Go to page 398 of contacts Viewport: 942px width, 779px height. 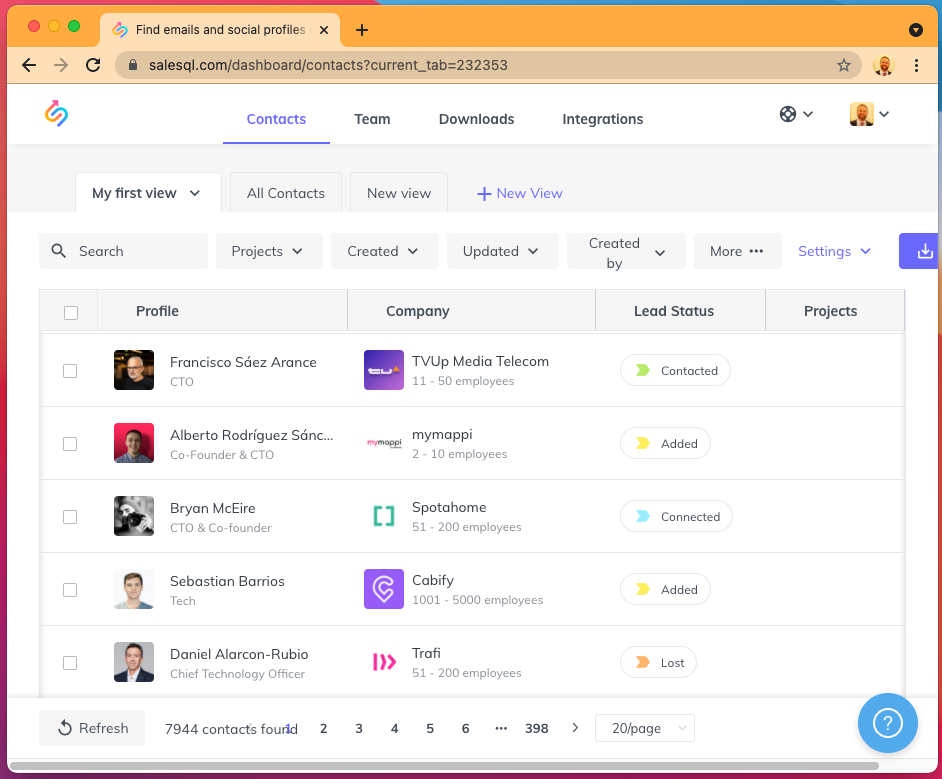(537, 728)
